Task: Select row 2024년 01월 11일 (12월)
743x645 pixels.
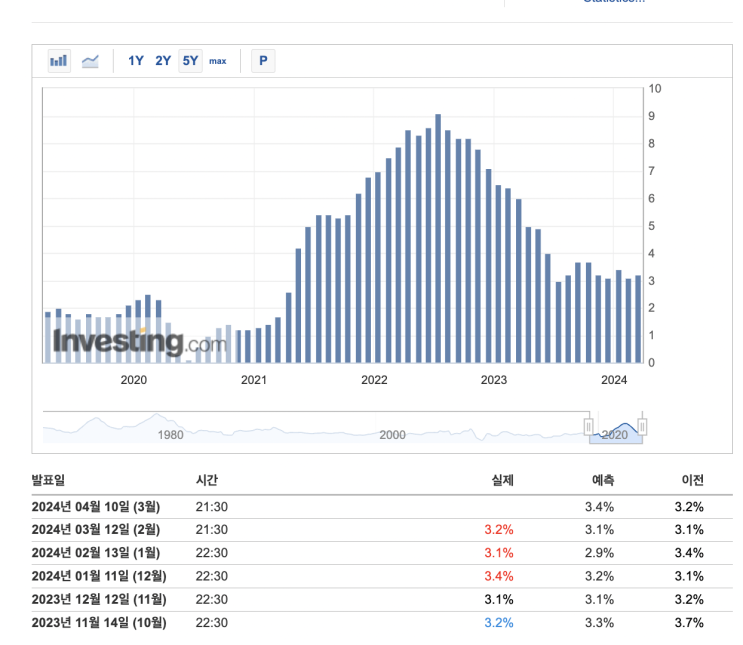Action: (382, 576)
